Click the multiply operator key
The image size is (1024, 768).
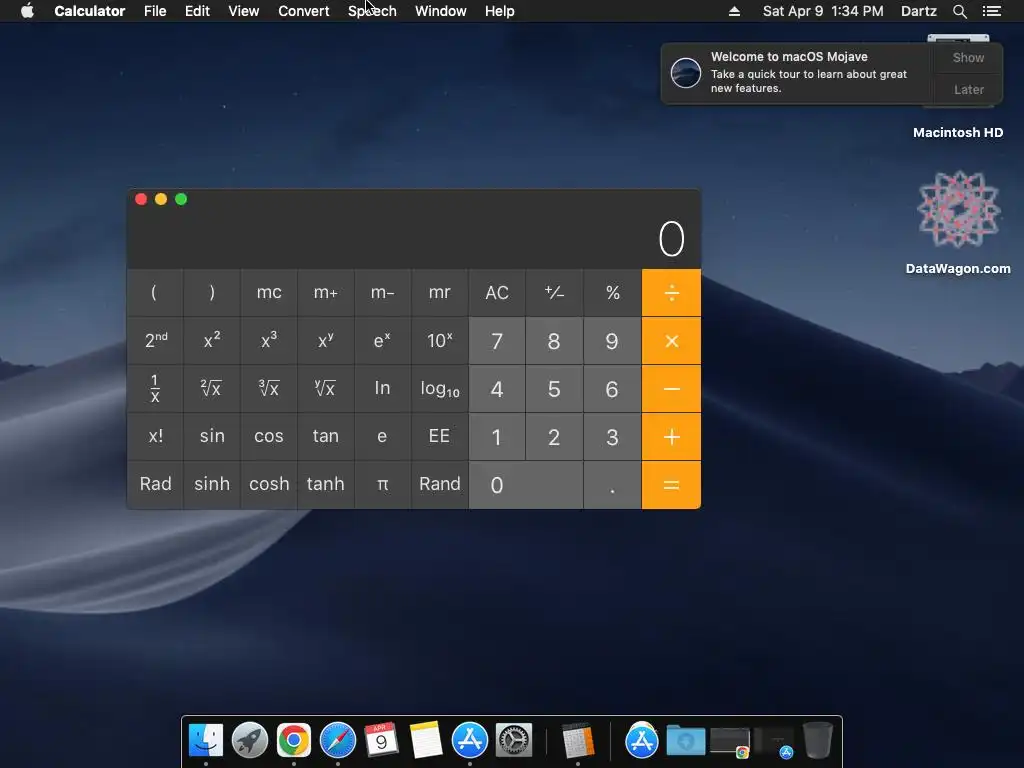tap(671, 341)
